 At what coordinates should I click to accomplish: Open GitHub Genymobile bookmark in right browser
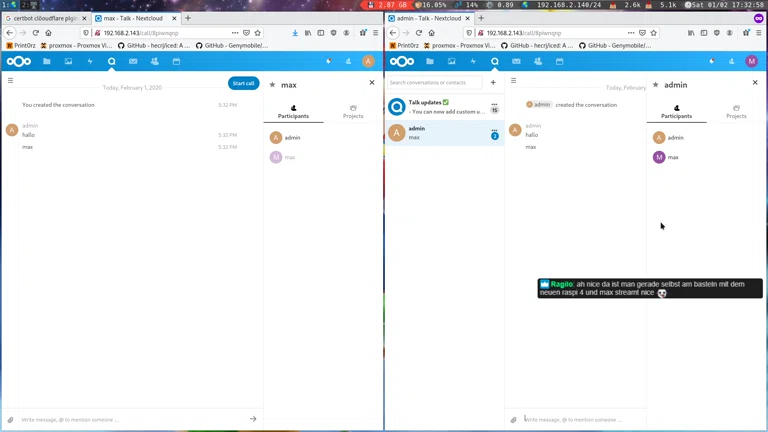615,46
